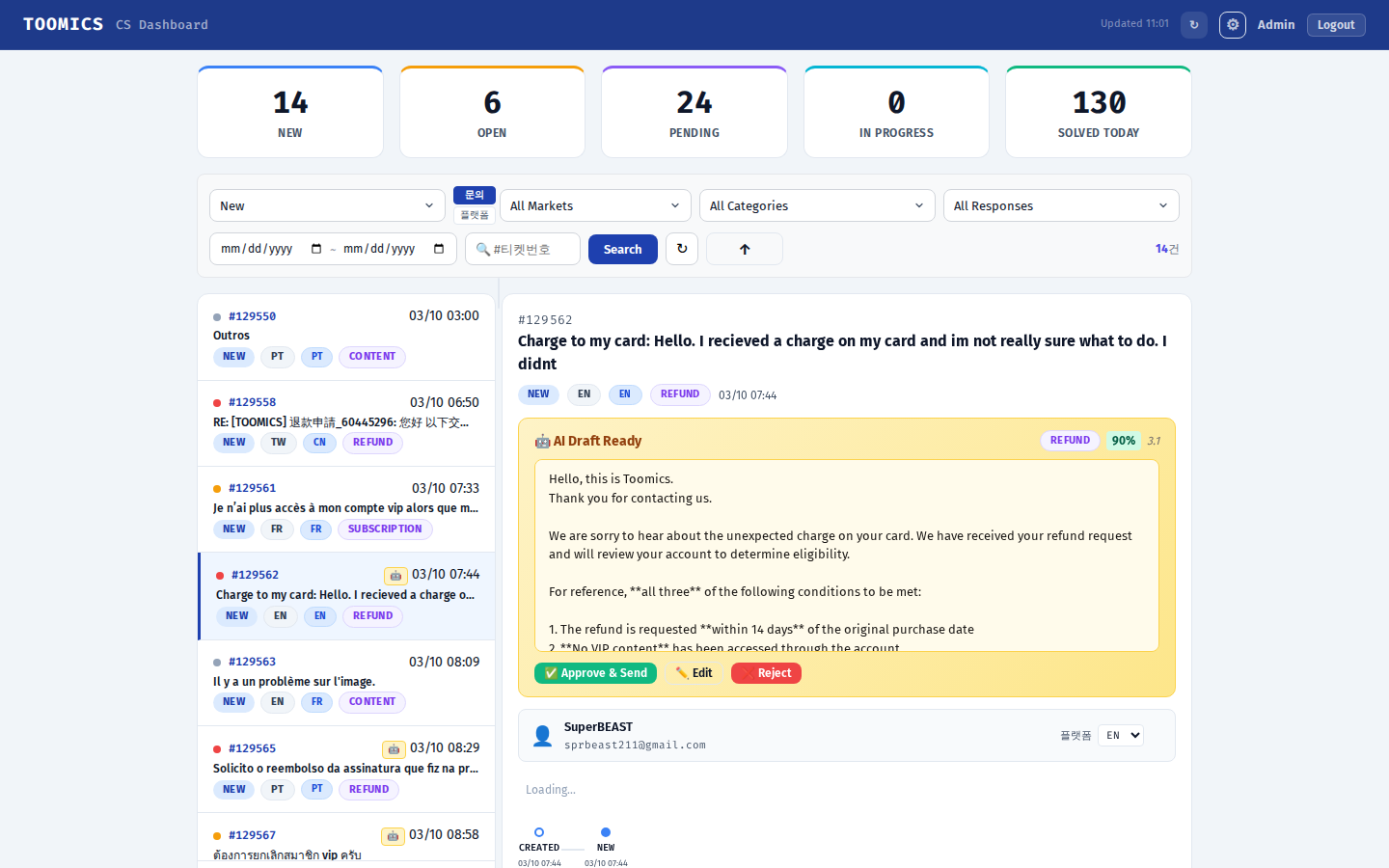The width and height of the screenshot is (1389, 868).
Task: Open the All Markets dropdown
Action: (x=595, y=205)
